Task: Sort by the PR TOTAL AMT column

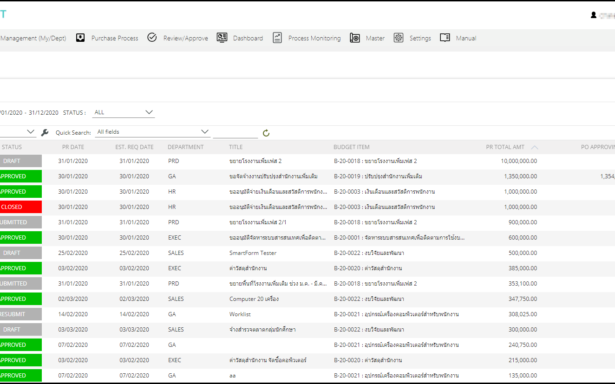Action: 505,147
